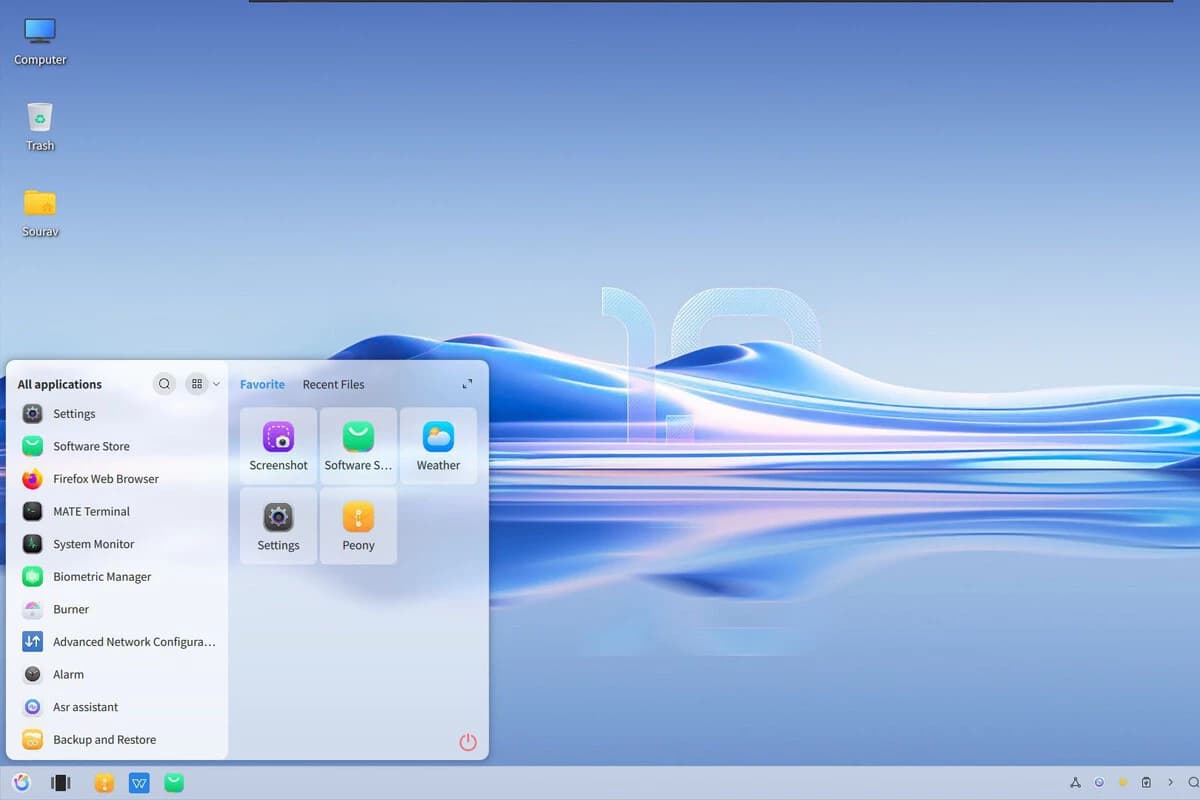Screen dimensions: 1200x800
Task: Click the red power button
Action: [x=468, y=742]
